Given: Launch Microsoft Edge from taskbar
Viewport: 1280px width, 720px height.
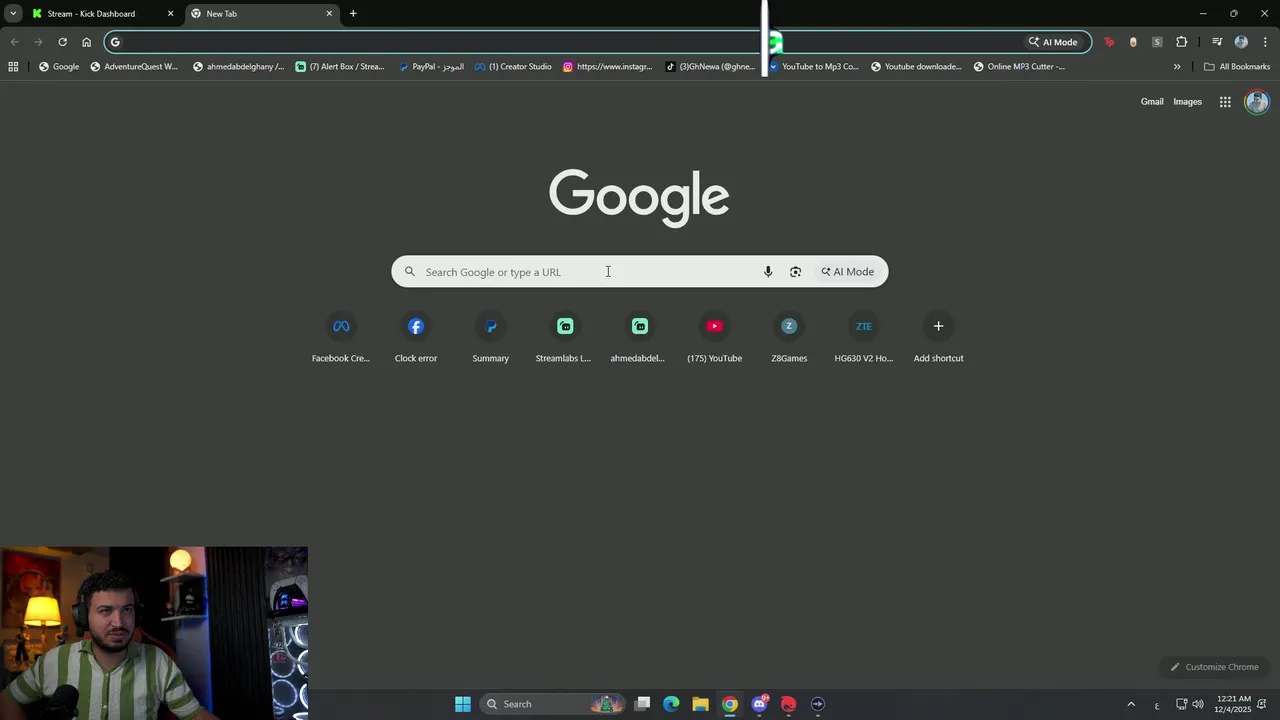Looking at the screenshot, I should (x=671, y=704).
